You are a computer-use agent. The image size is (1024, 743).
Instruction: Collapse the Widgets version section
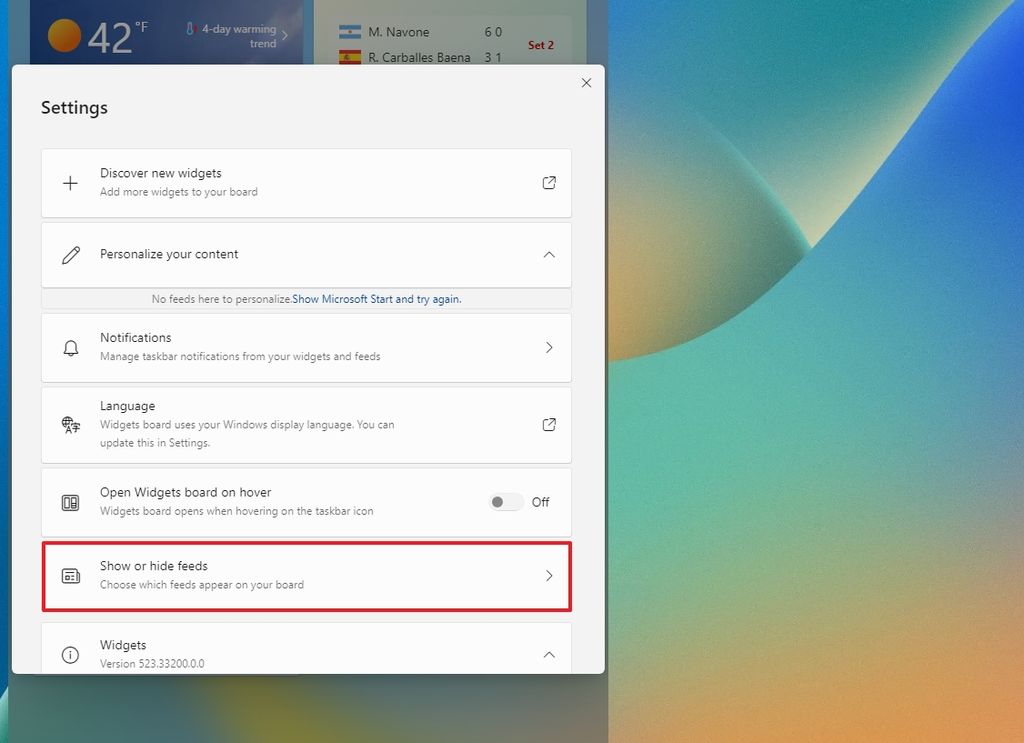(549, 654)
